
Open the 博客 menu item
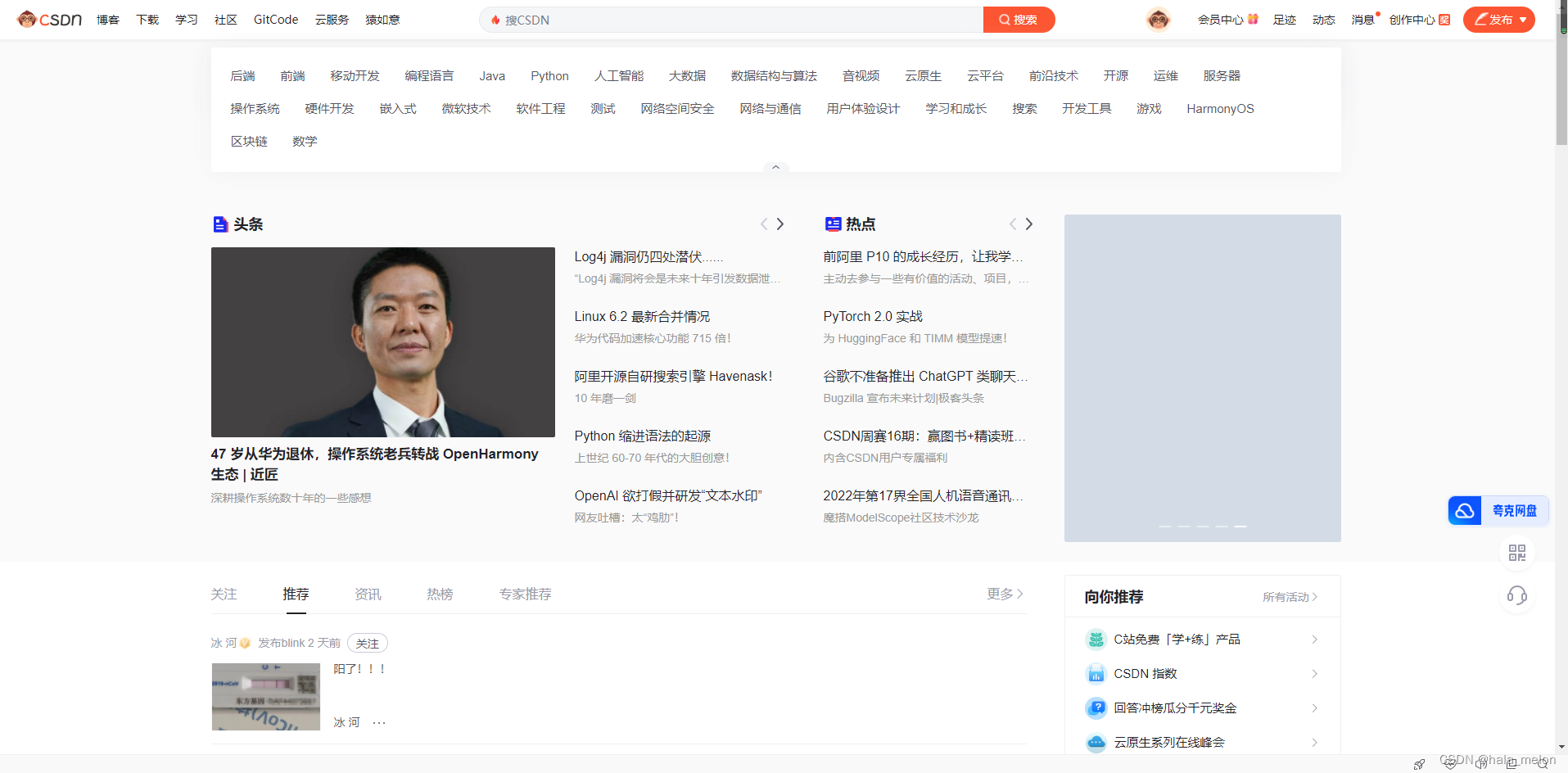pos(108,20)
